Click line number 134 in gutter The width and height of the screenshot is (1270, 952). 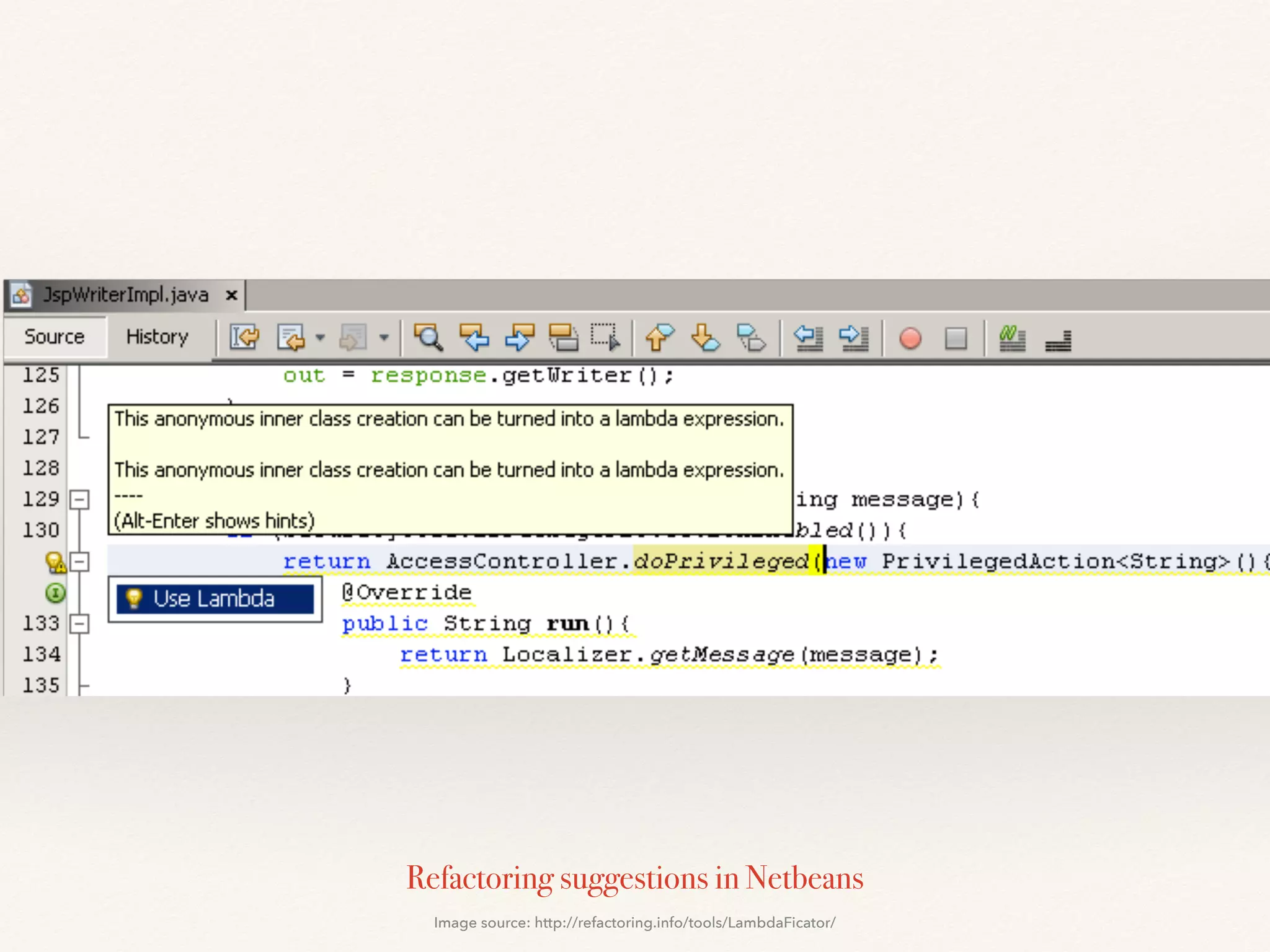41,654
